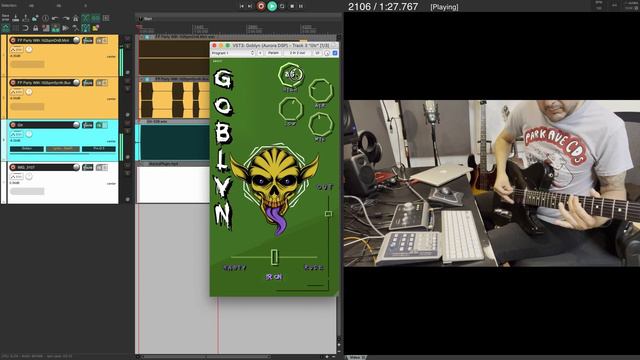Image resolution: width=640 pixels, height=360 pixels.
Task: Click the AGE knob in Goblyn plugin
Action: [x=320, y=91]
